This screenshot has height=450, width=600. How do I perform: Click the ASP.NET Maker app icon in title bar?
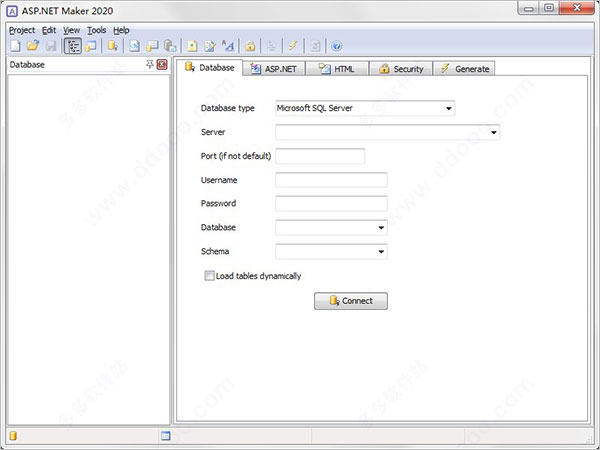click(12, 11)
